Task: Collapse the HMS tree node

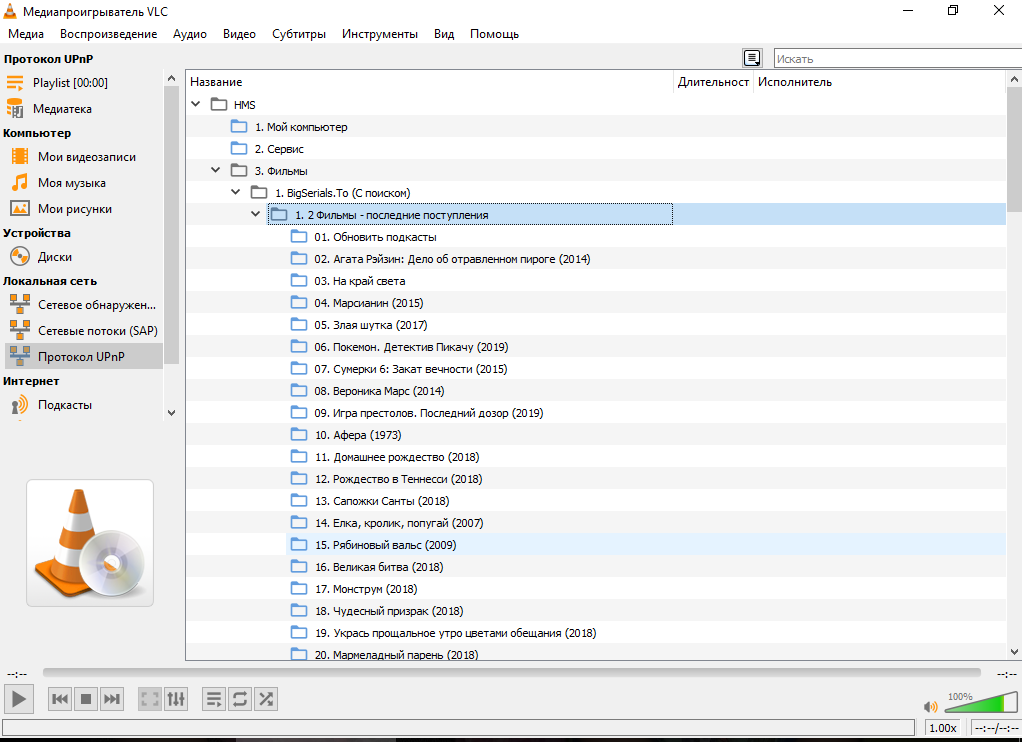Action: (x=196, y=105)
